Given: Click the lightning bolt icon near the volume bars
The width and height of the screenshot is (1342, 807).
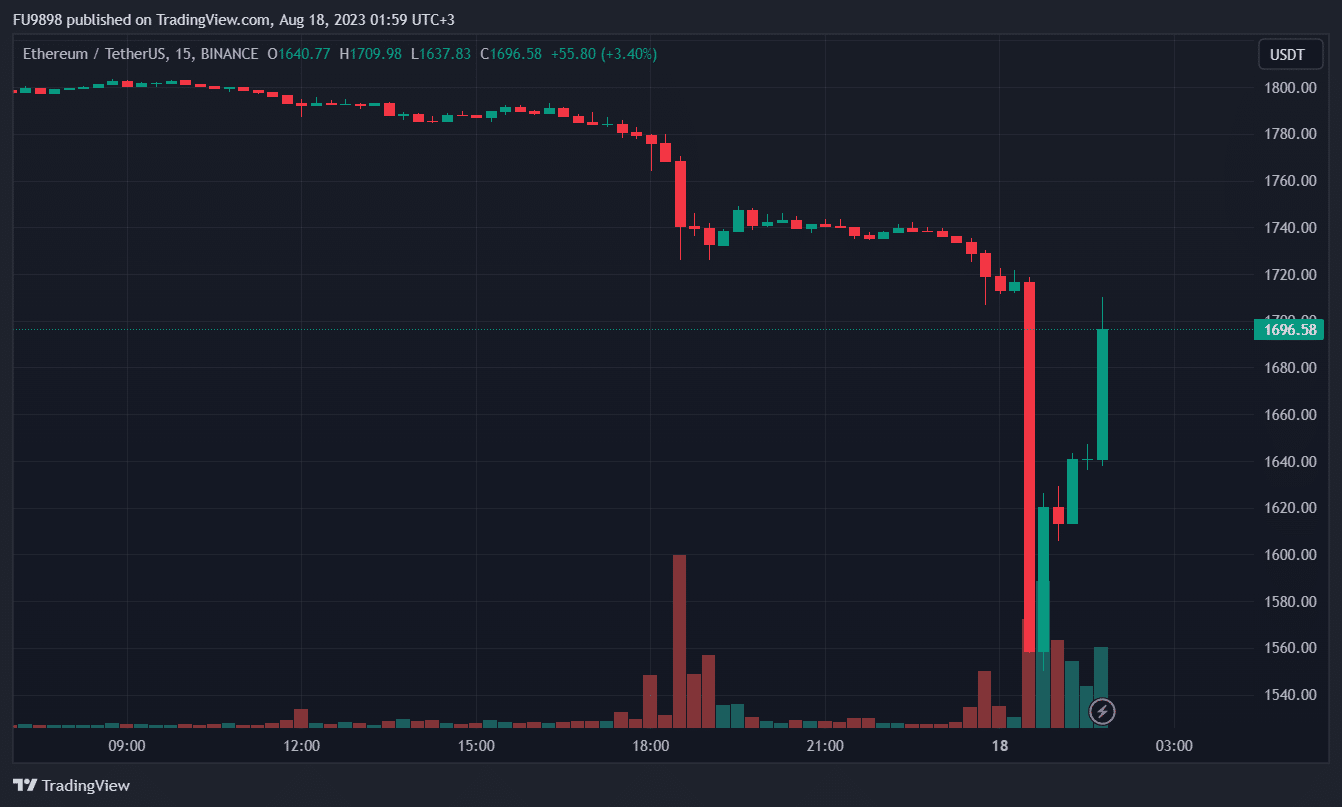Looking at the screenshot, I should (x=1102, y=711).
